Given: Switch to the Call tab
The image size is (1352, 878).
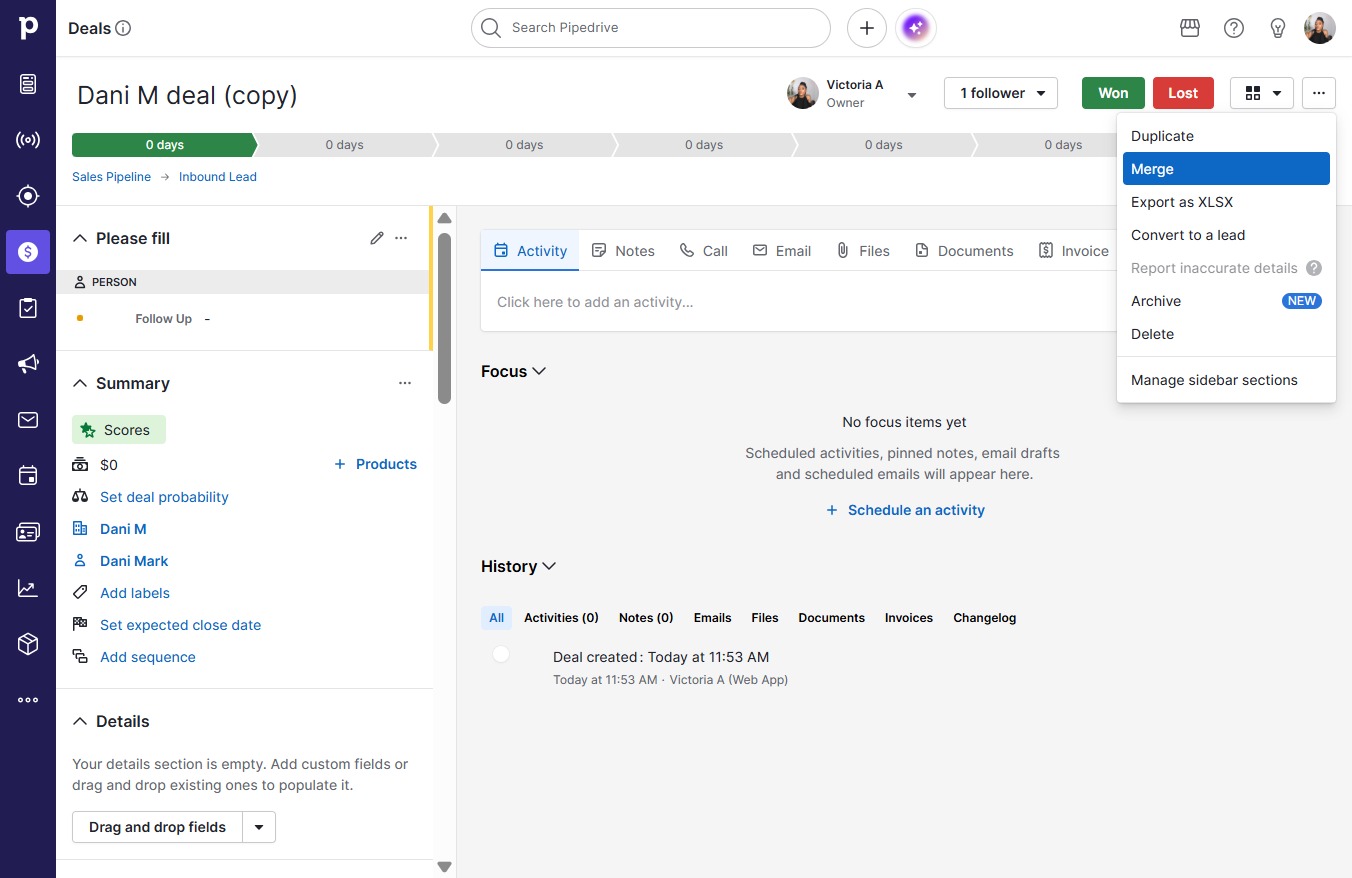Looking at the screenshot, I should click(x=704, y=251).
